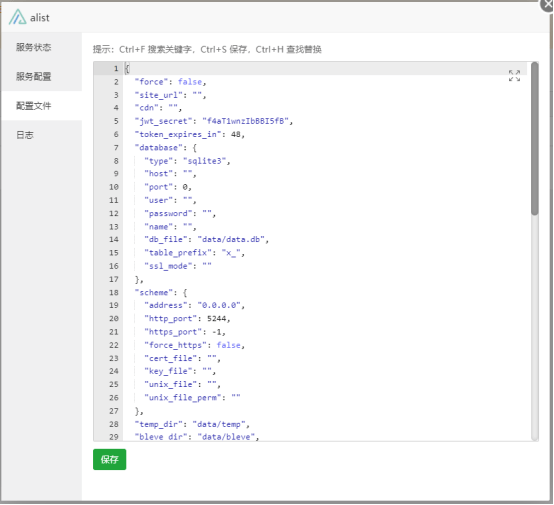Select line number 14 in gutter

tap(113, 240)
